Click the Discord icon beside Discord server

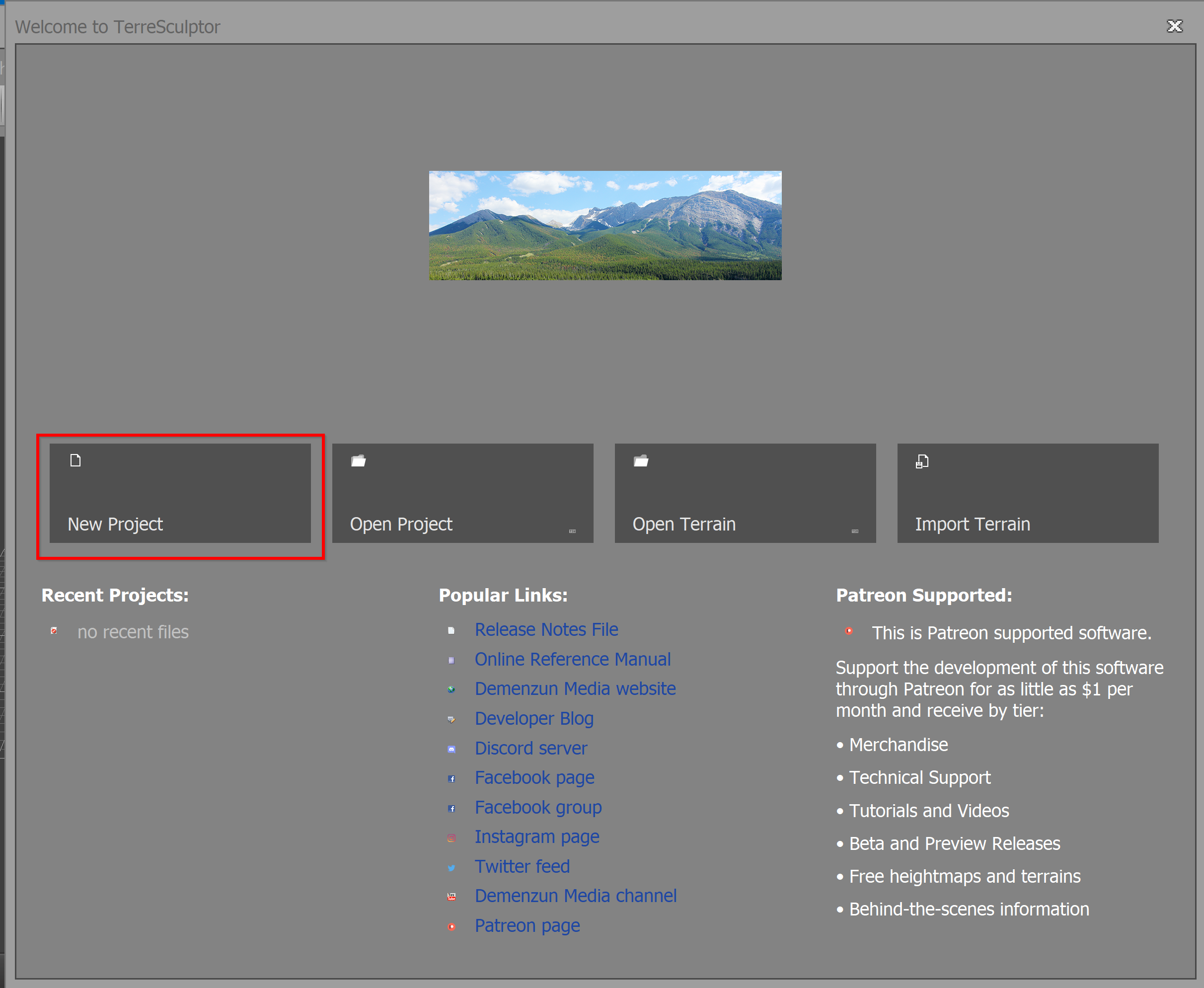(451, 749)
